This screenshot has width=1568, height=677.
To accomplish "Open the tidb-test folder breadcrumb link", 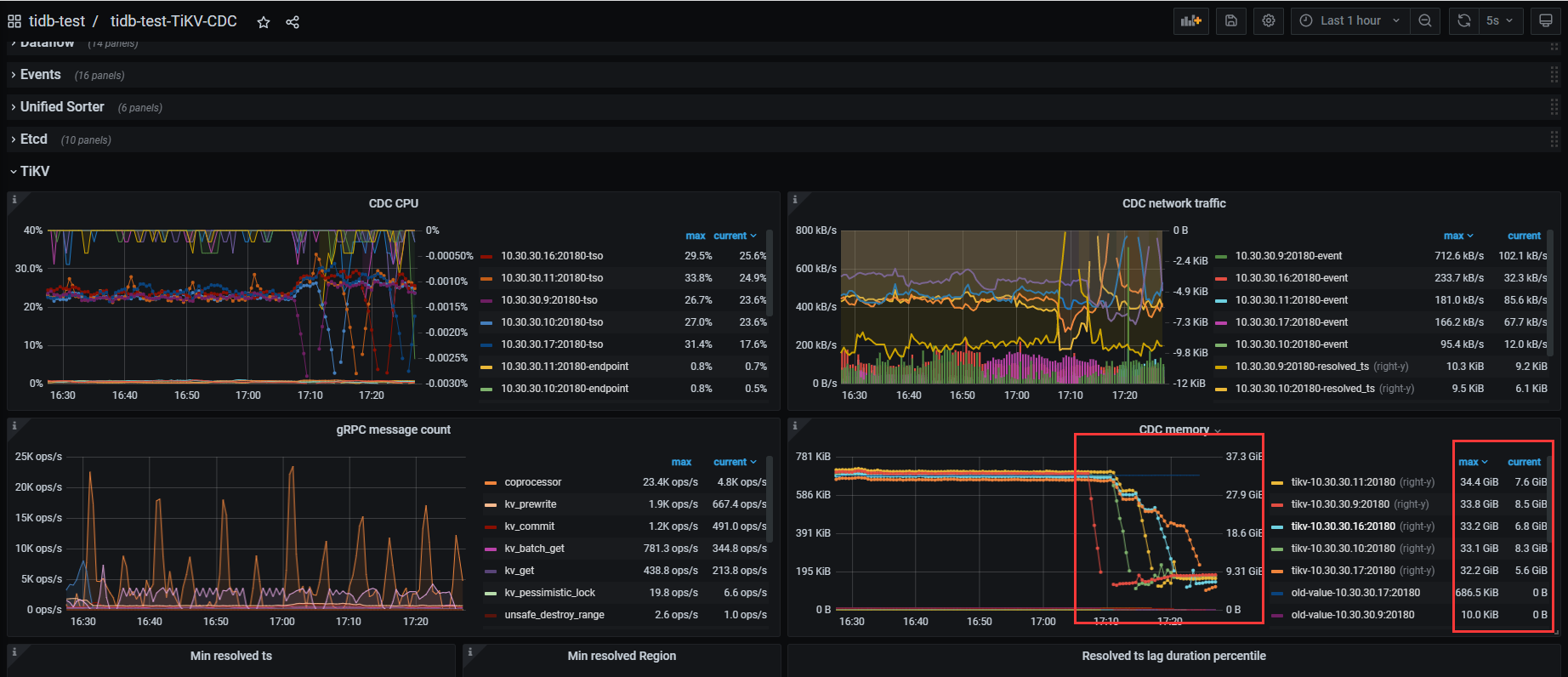I will point(56,21).
